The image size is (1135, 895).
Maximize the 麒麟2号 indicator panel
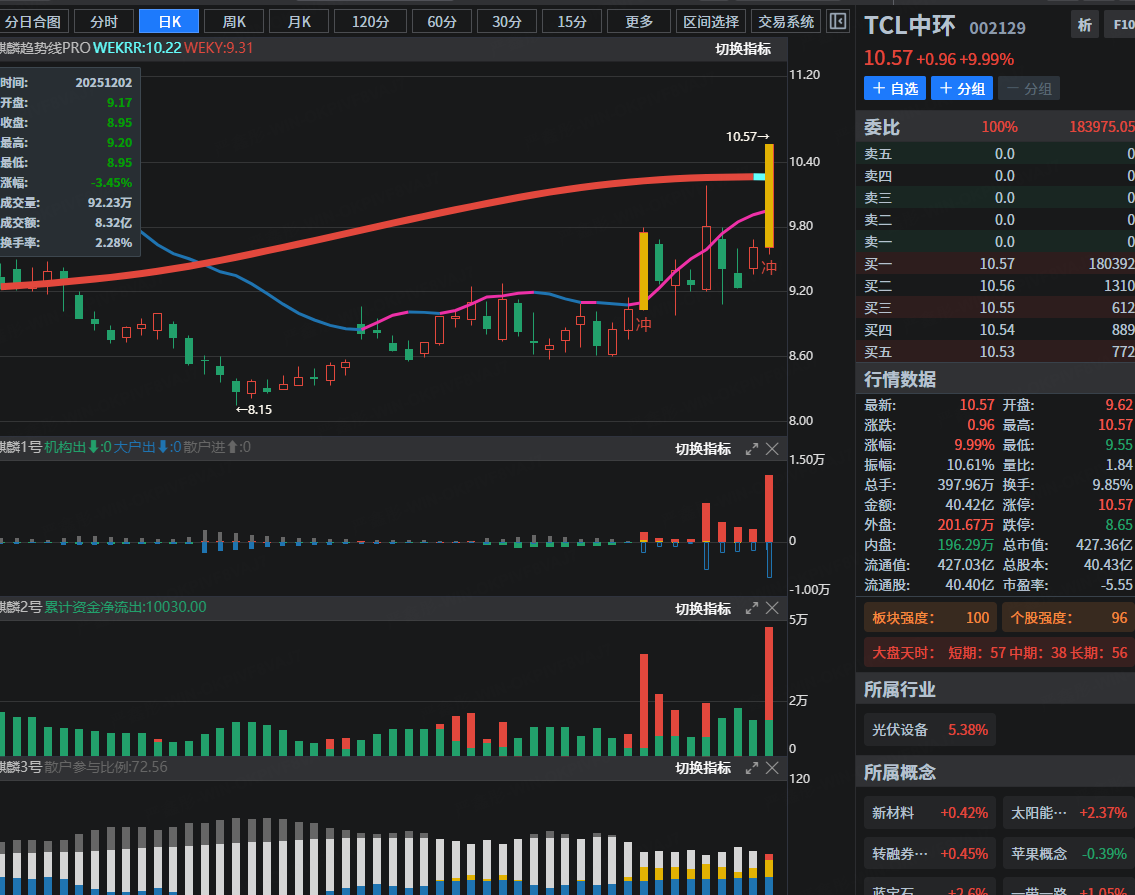(751, 609)
